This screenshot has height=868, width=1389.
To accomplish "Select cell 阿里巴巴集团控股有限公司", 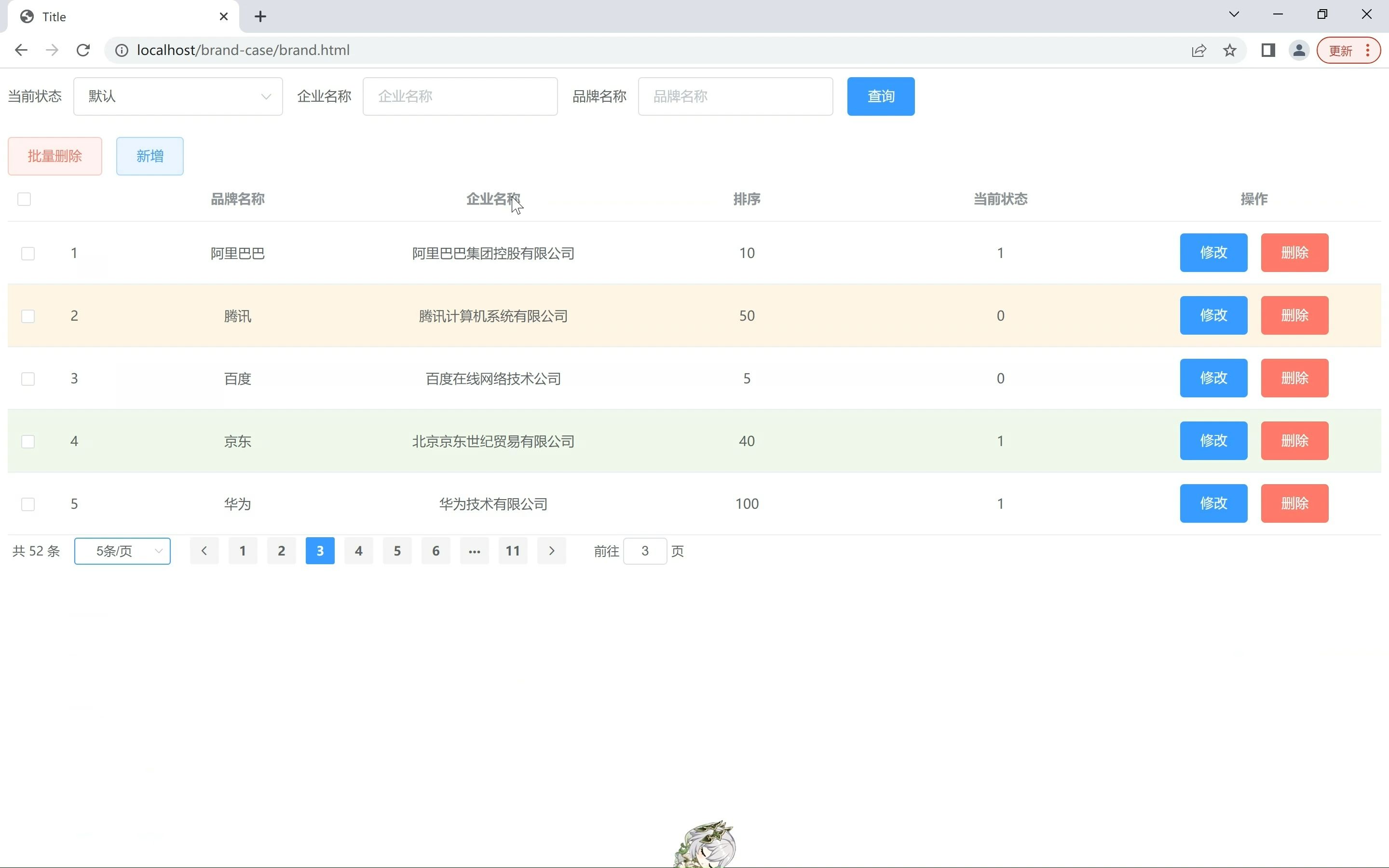I will pyautogui.click(x=493, y=253).
